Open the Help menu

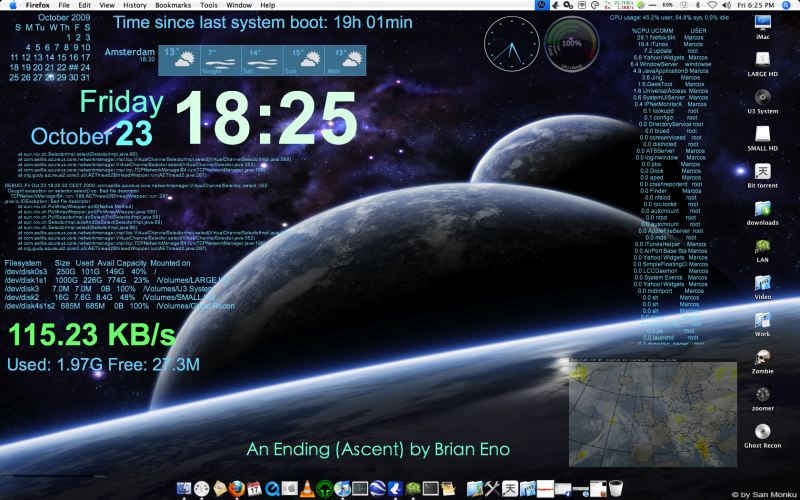[268, 5]
